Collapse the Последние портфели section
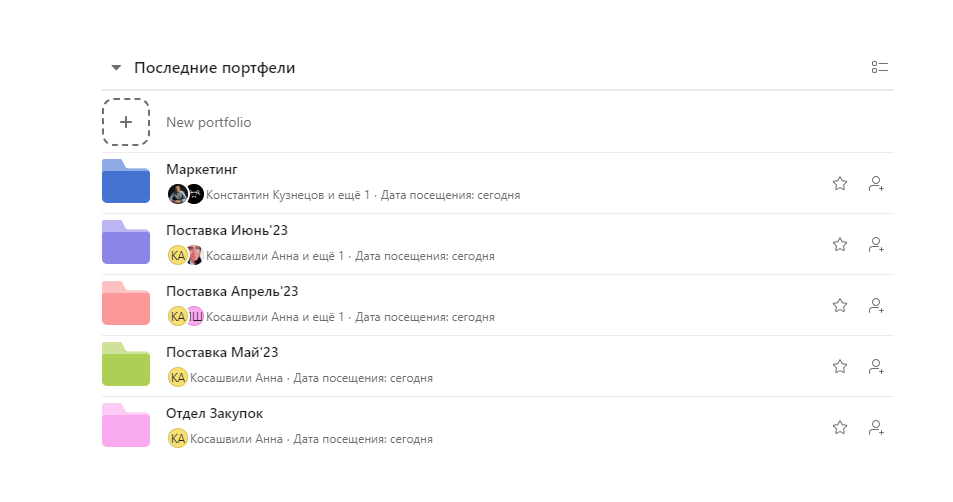The height and width of the screenshot is (502, 953). coord(116,68)
